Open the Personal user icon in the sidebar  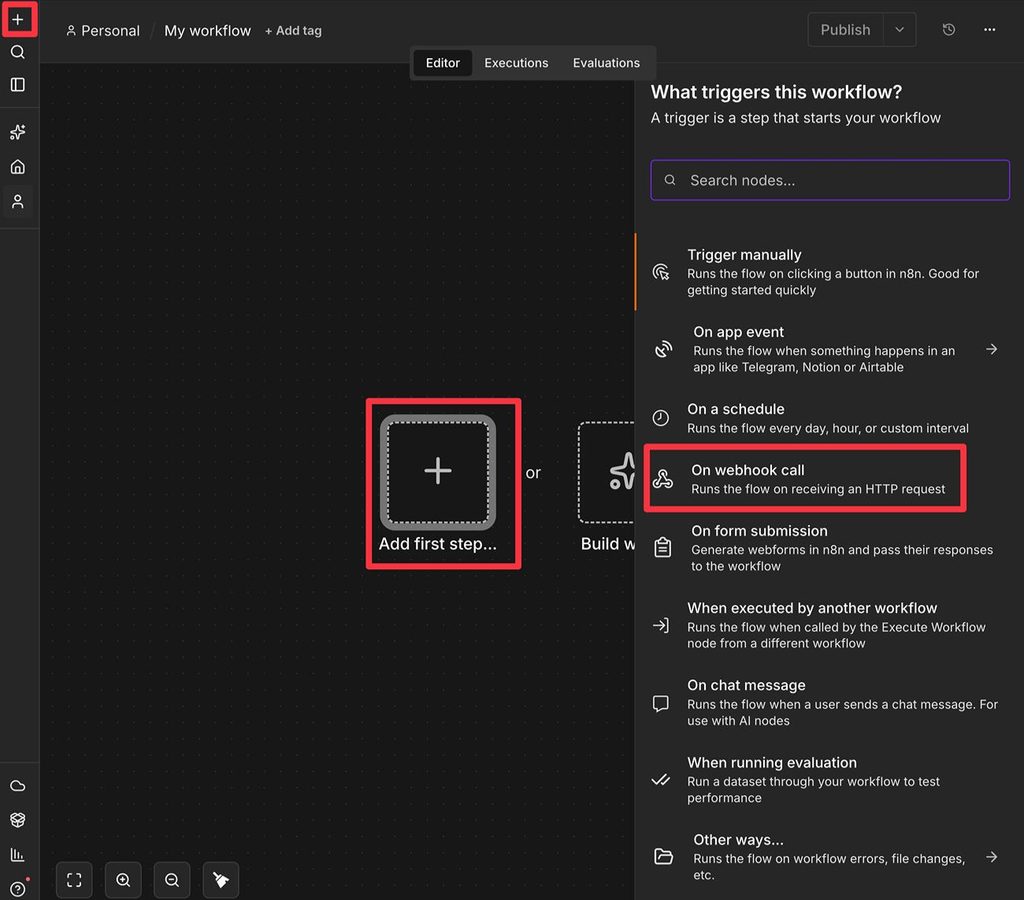(x=18, y=201)
